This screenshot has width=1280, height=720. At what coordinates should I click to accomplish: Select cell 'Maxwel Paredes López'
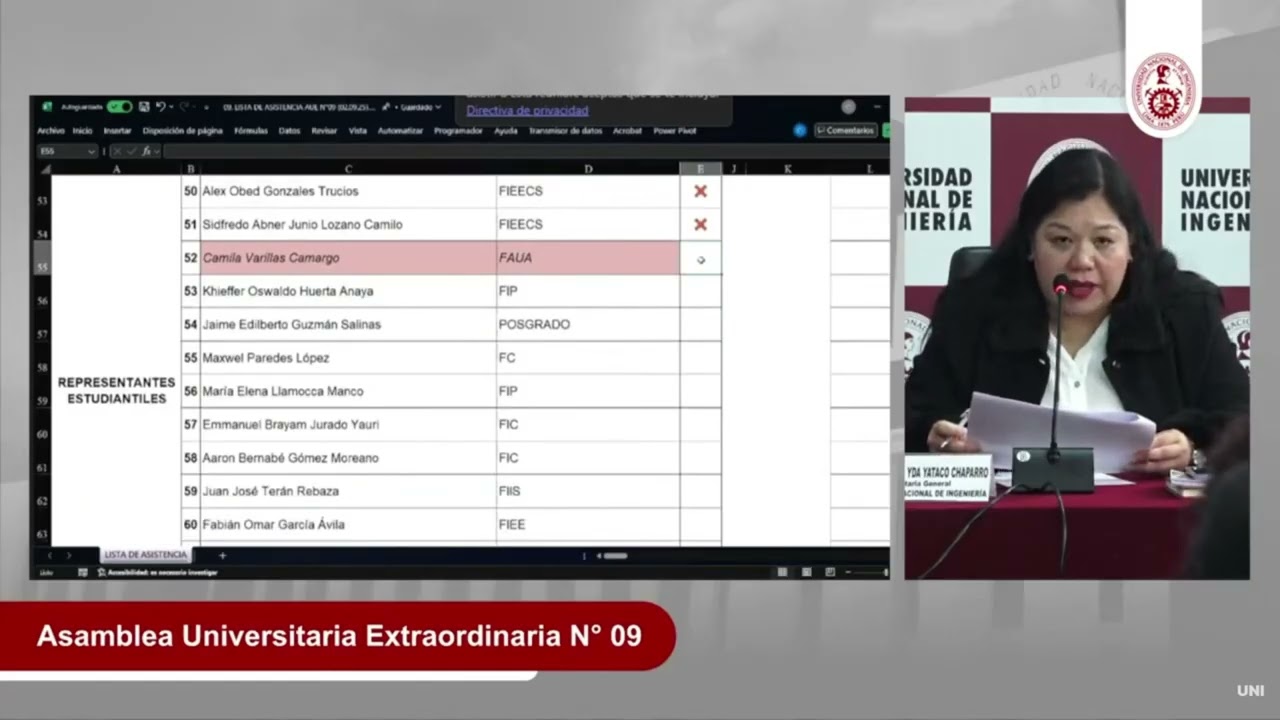tap(348, 358)
